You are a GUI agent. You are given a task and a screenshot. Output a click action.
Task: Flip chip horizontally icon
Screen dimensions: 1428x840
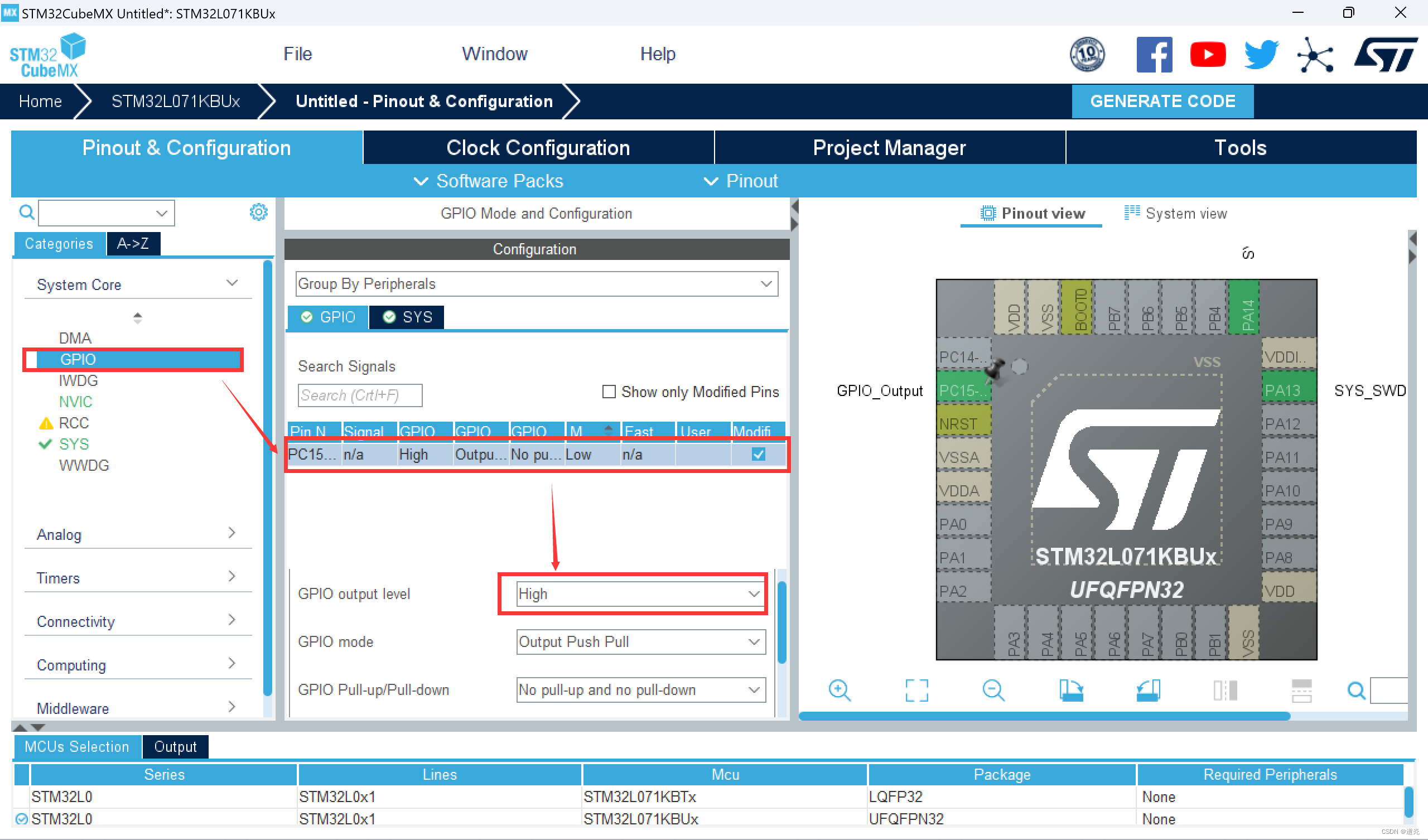coord(1225,691)
